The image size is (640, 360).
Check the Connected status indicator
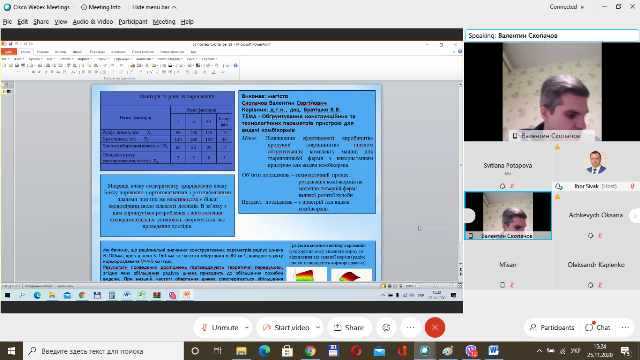coord(567,7)
